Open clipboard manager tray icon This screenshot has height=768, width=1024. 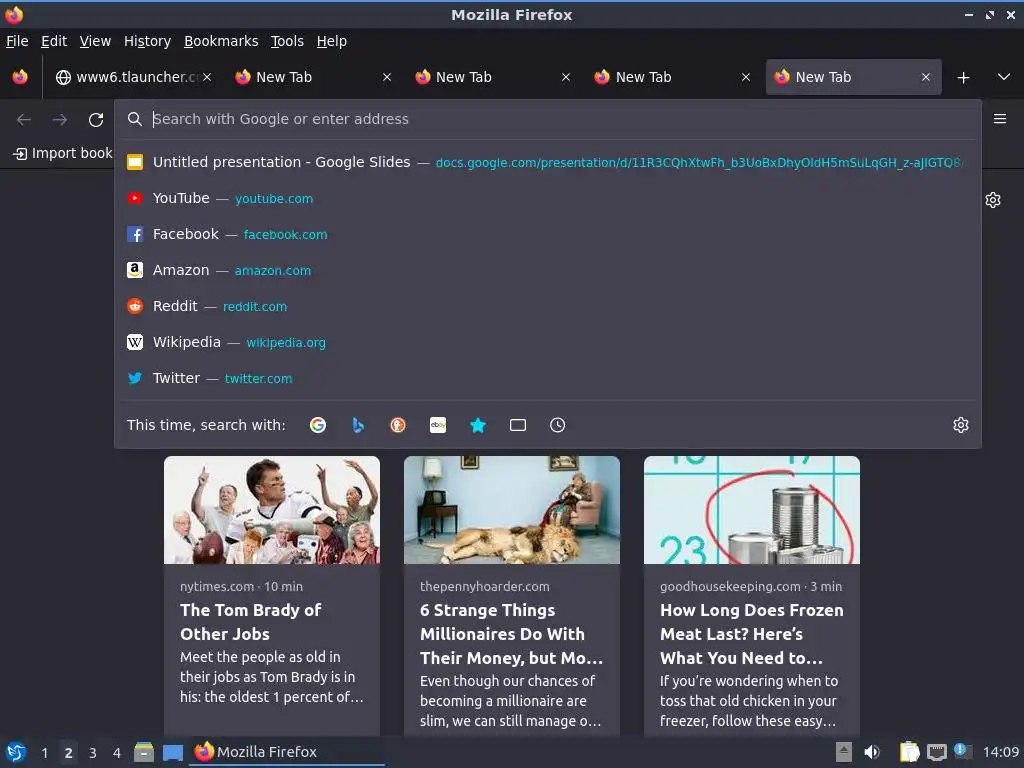point(910,752)
